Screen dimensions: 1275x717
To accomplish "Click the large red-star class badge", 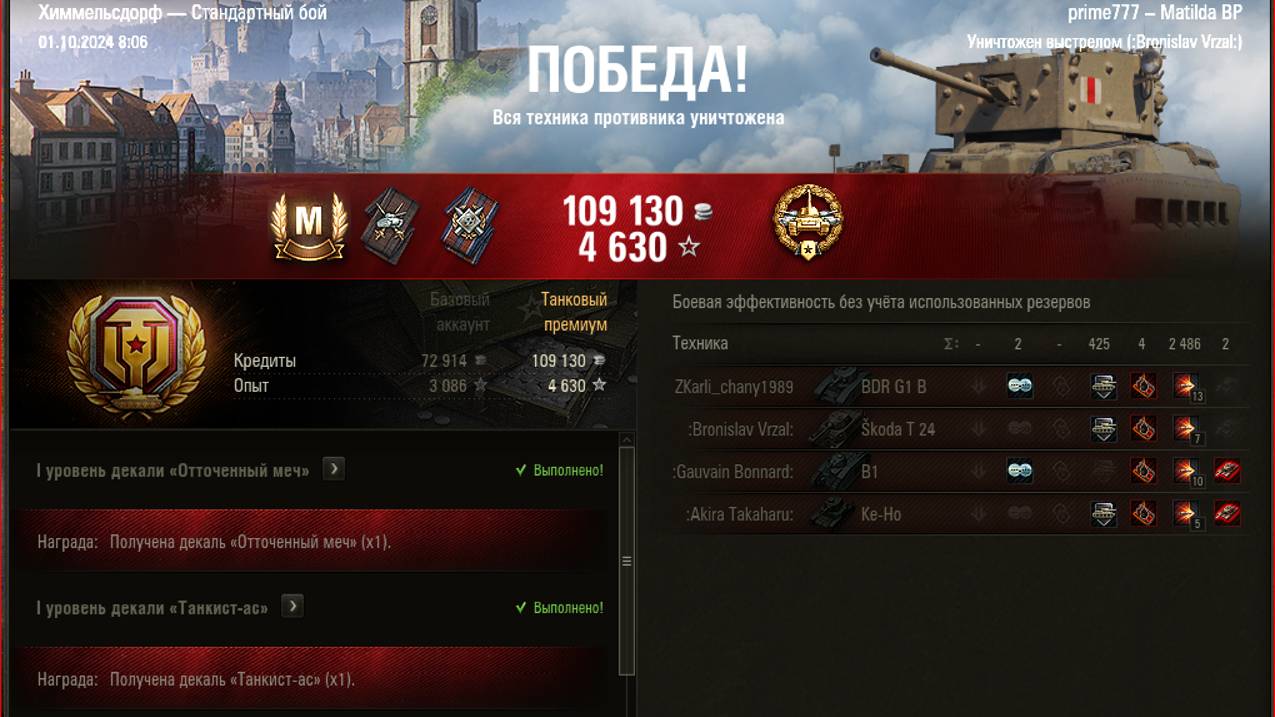I will coord(136,355).
